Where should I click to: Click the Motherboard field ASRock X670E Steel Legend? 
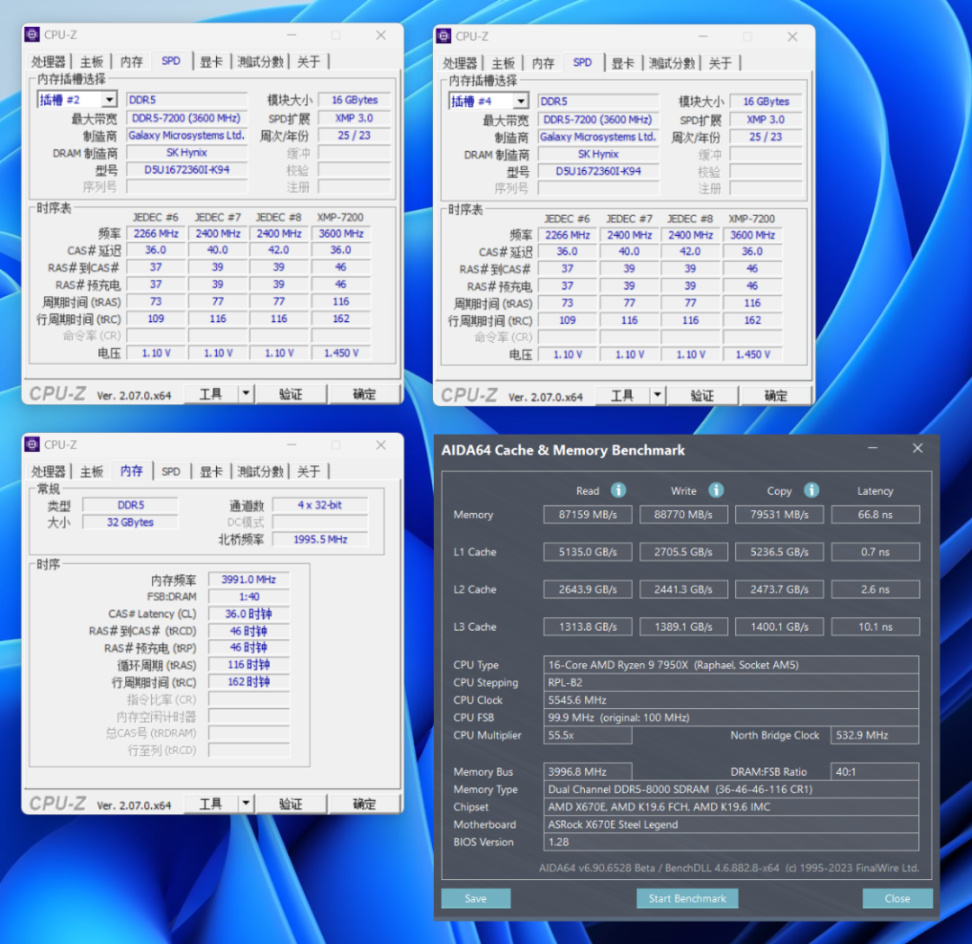pos(731,824)
